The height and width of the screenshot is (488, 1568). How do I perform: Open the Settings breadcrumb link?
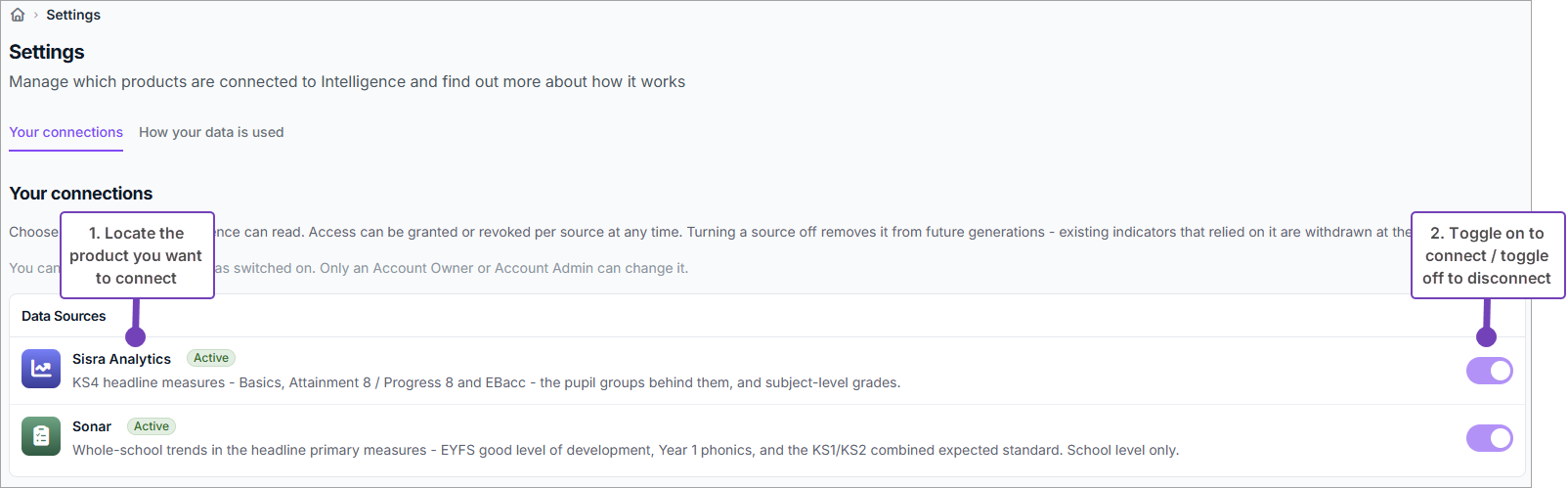(73, 15)
